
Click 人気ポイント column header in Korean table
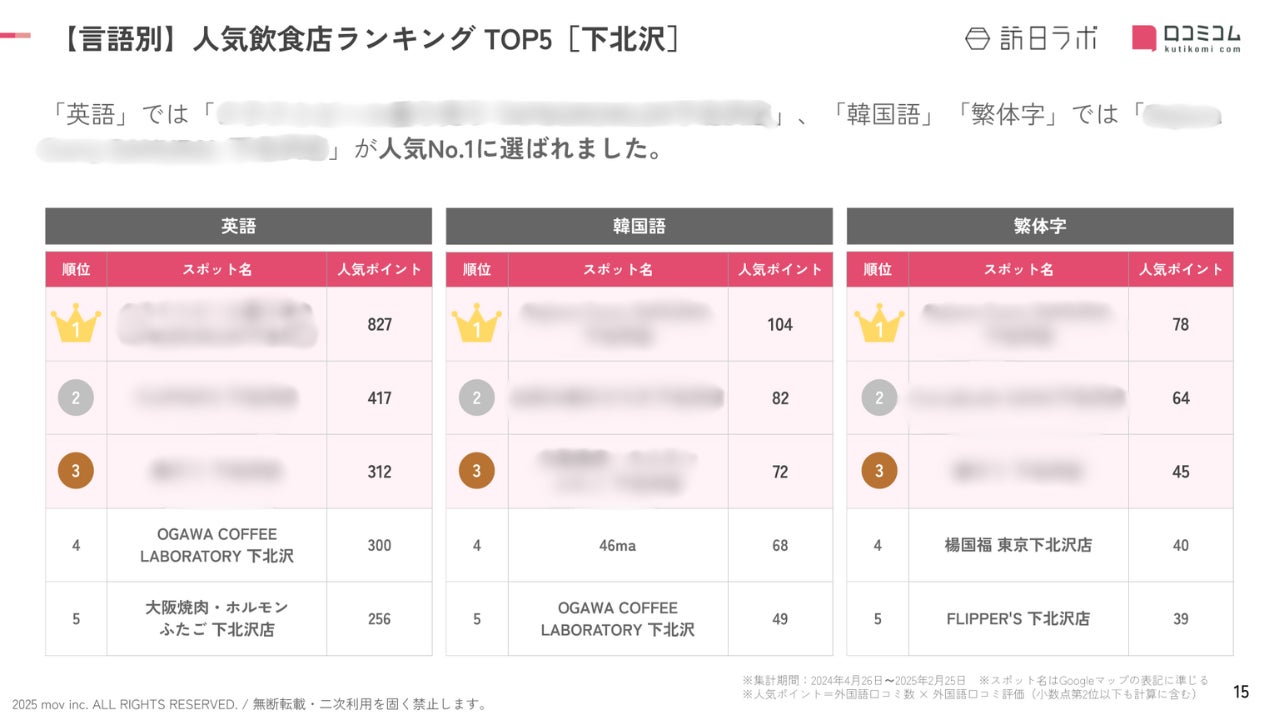pyautogui.click(x=780, y=270)
